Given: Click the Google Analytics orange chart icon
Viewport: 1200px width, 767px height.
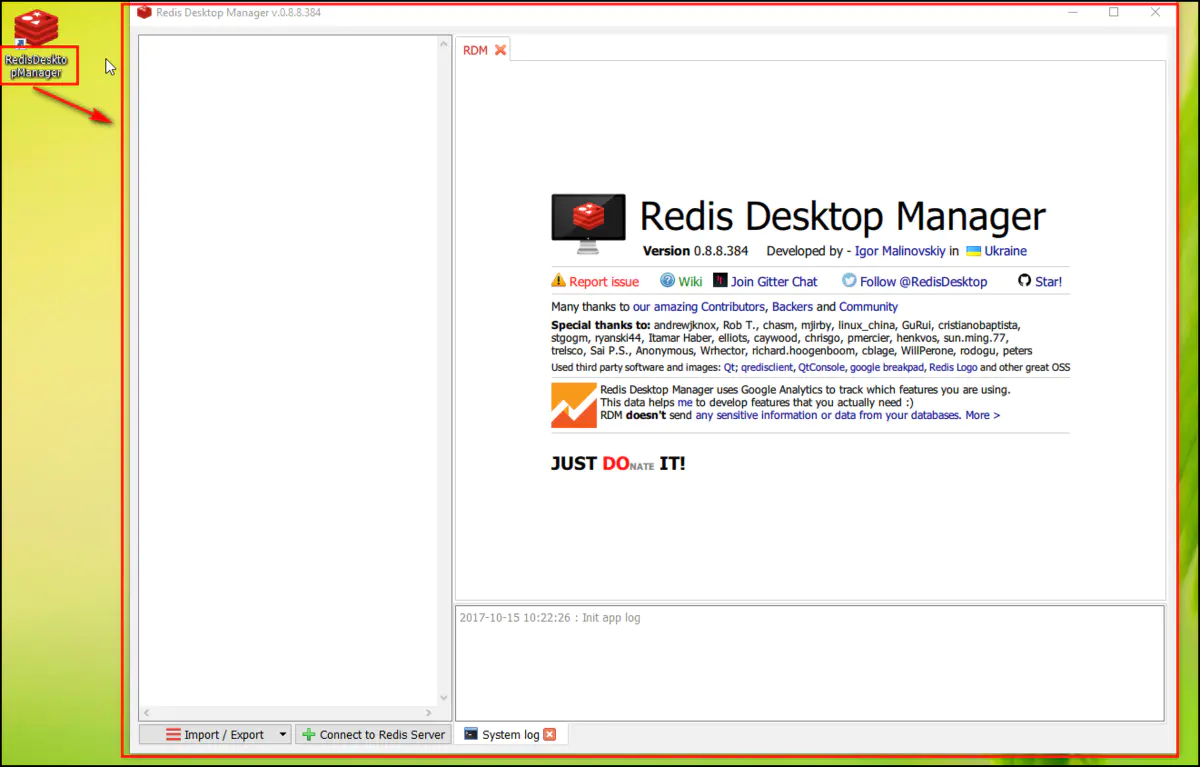Looking at the screenshot, I should click(573, 405).
